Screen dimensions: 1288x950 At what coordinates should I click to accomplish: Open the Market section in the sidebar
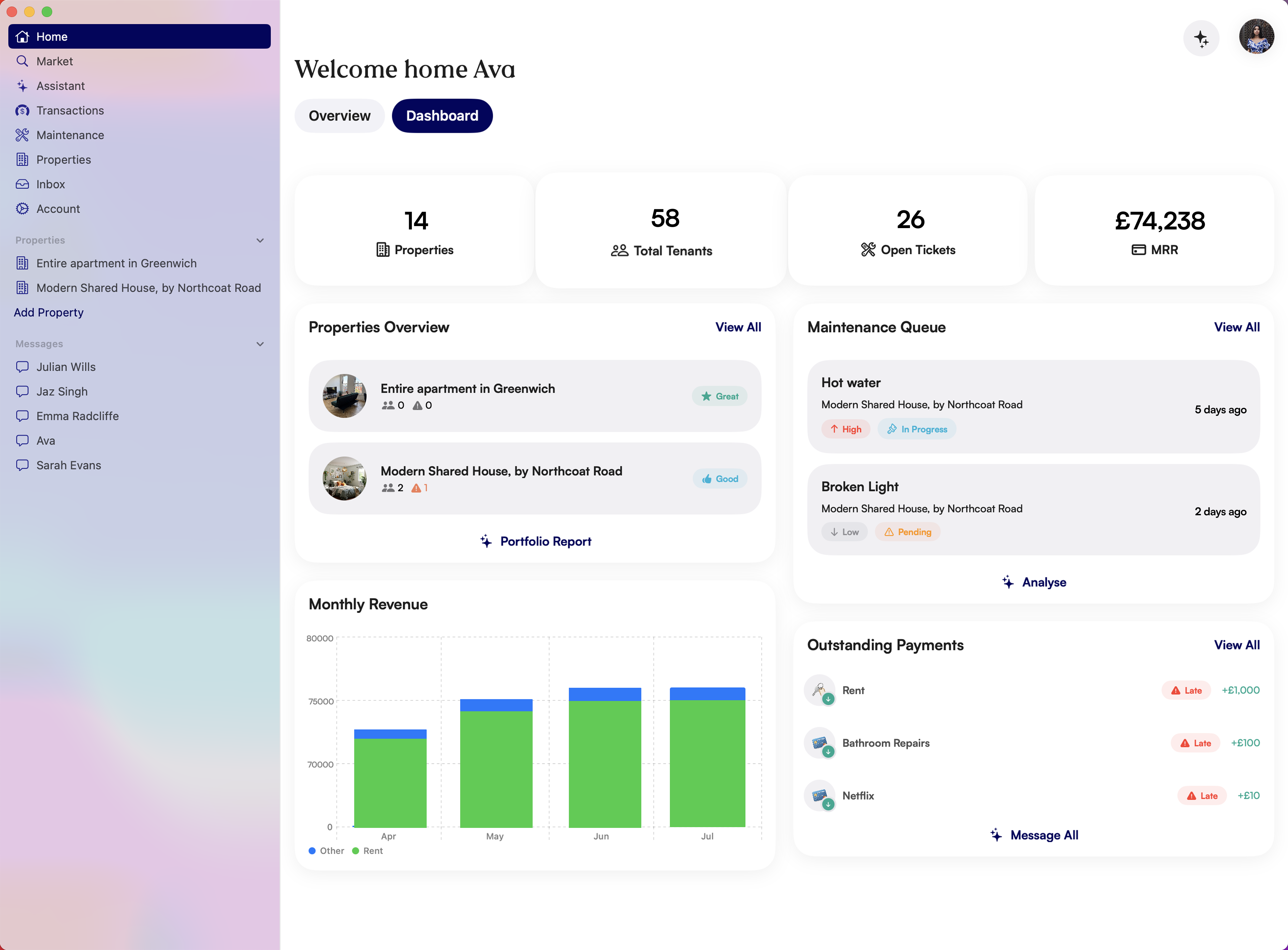pyautogui.click(x=55, y=61)
